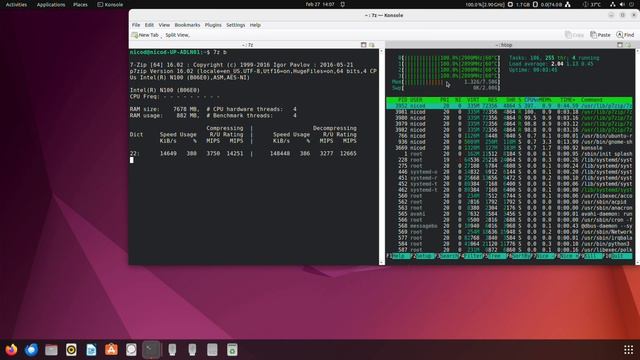Open the Help menu in Konsole
Screen dimensions: 640x360
255,25
